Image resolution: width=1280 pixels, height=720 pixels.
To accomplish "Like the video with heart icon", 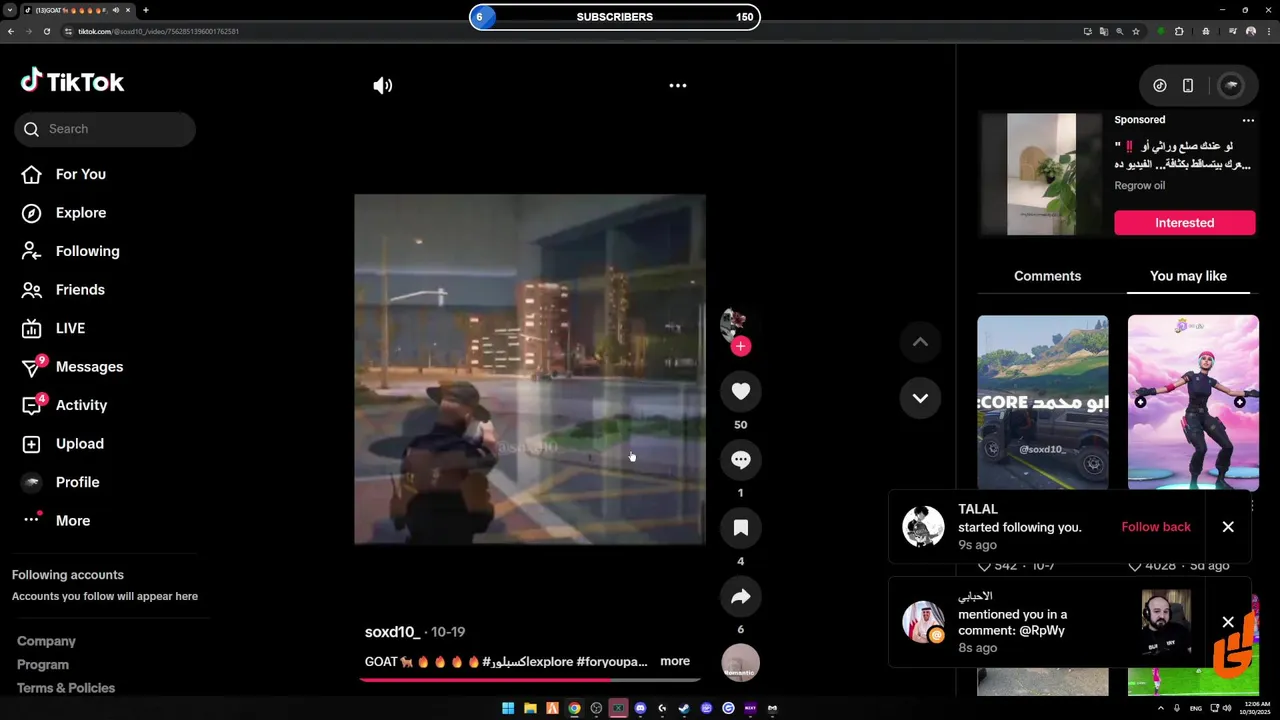I will pos(740,392).
